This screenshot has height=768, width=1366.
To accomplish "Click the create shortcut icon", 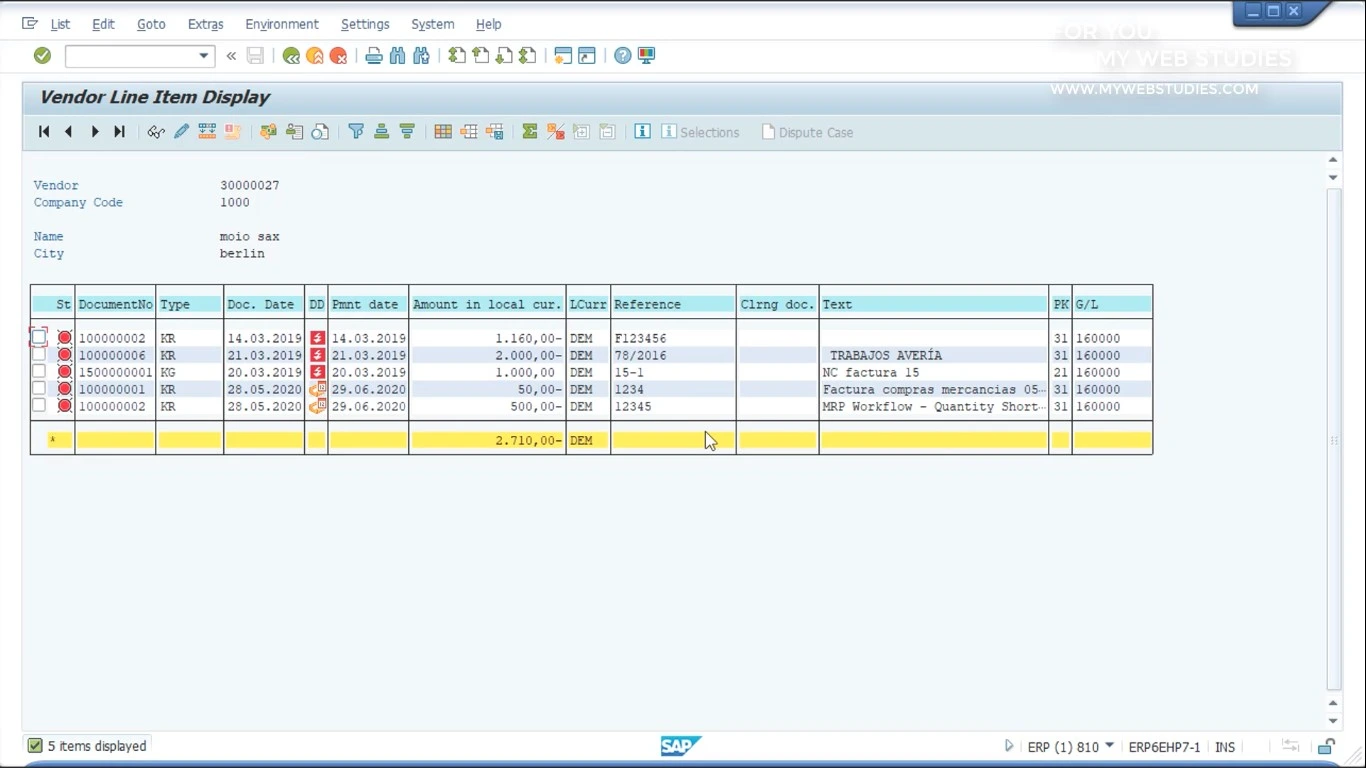I will tap(587, 56).
